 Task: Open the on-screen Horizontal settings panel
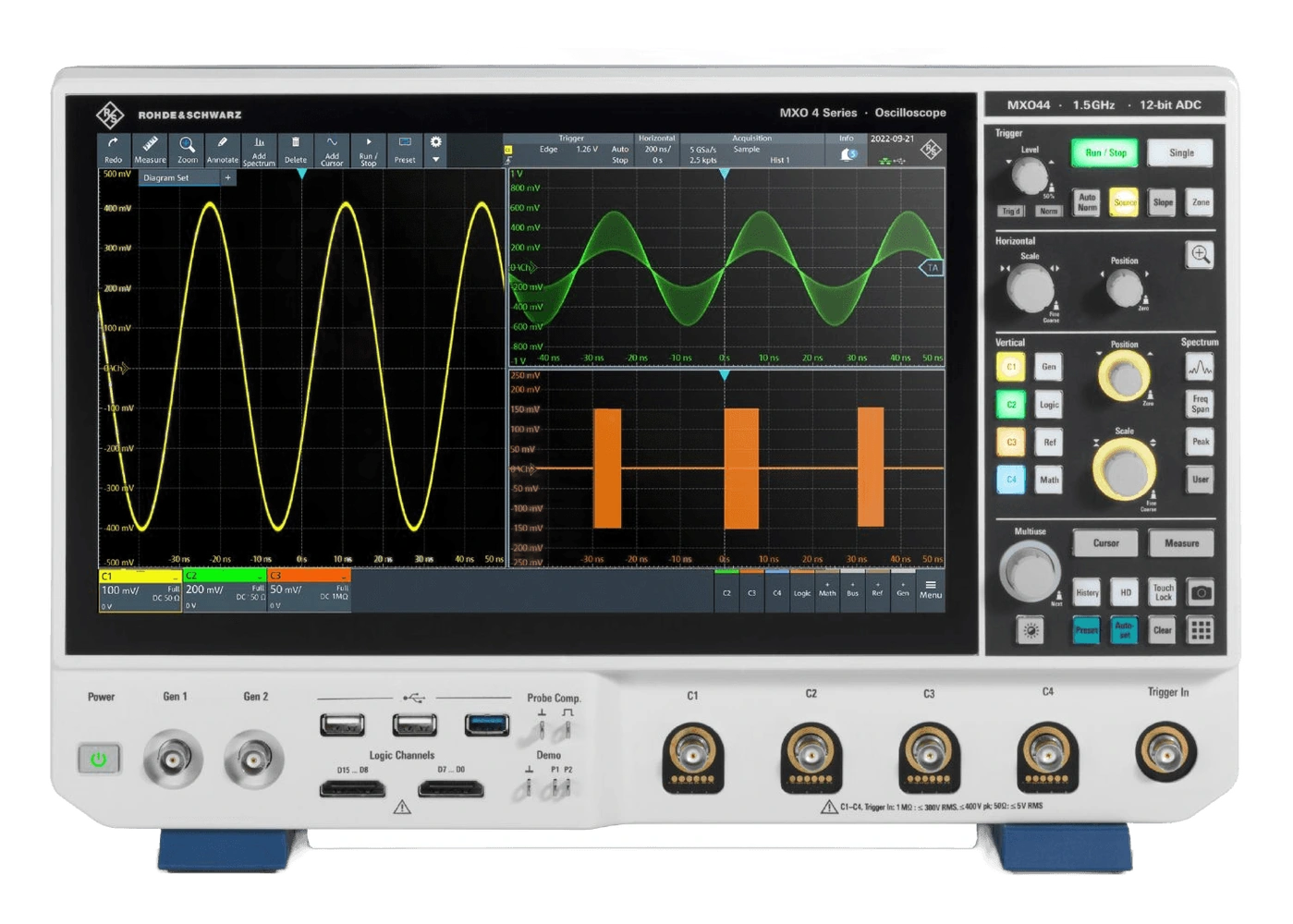[x=657, y=150]
